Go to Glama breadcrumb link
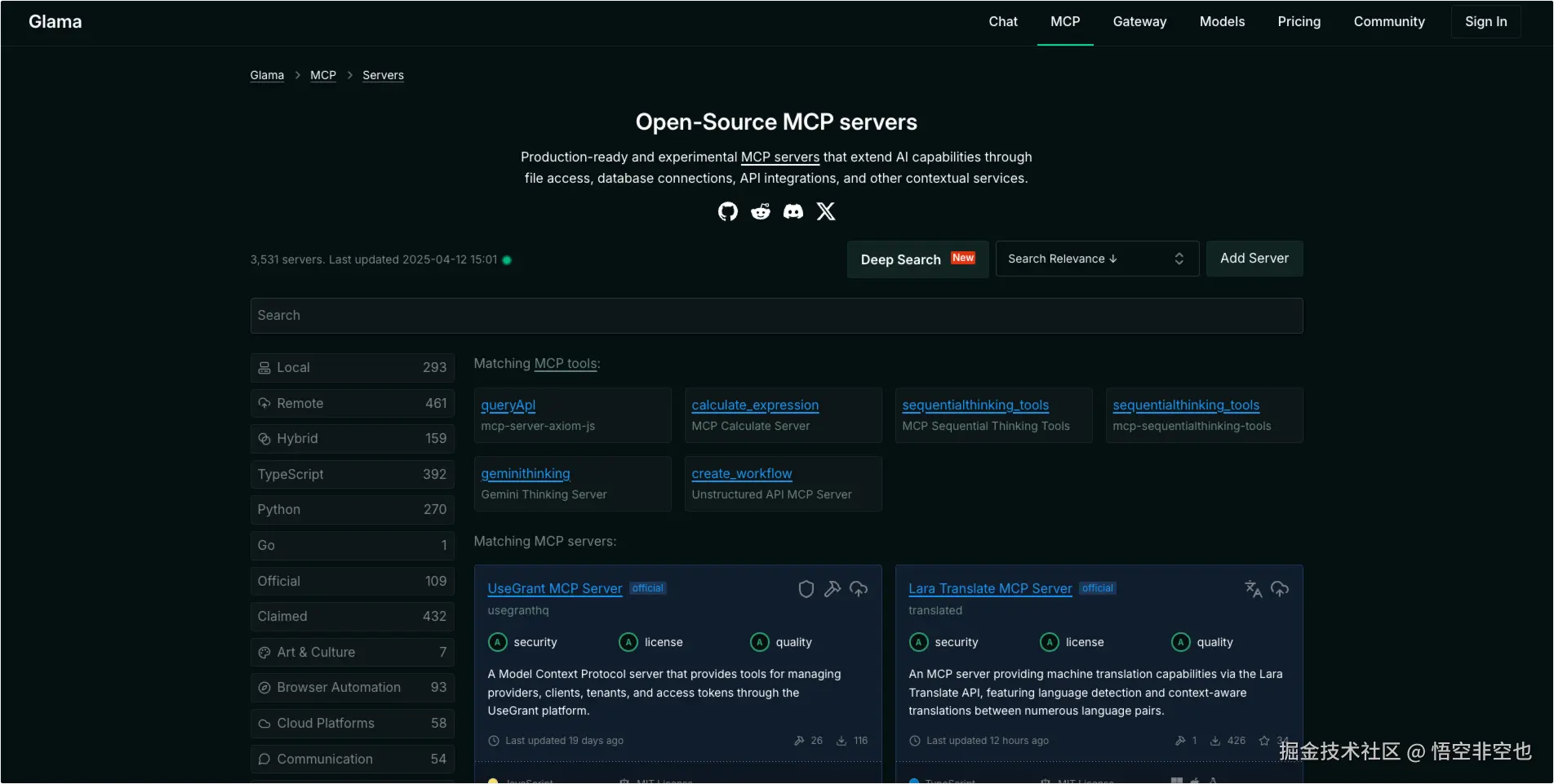The height and width of the screenshot is (784, 1554). tap(267, 75)
